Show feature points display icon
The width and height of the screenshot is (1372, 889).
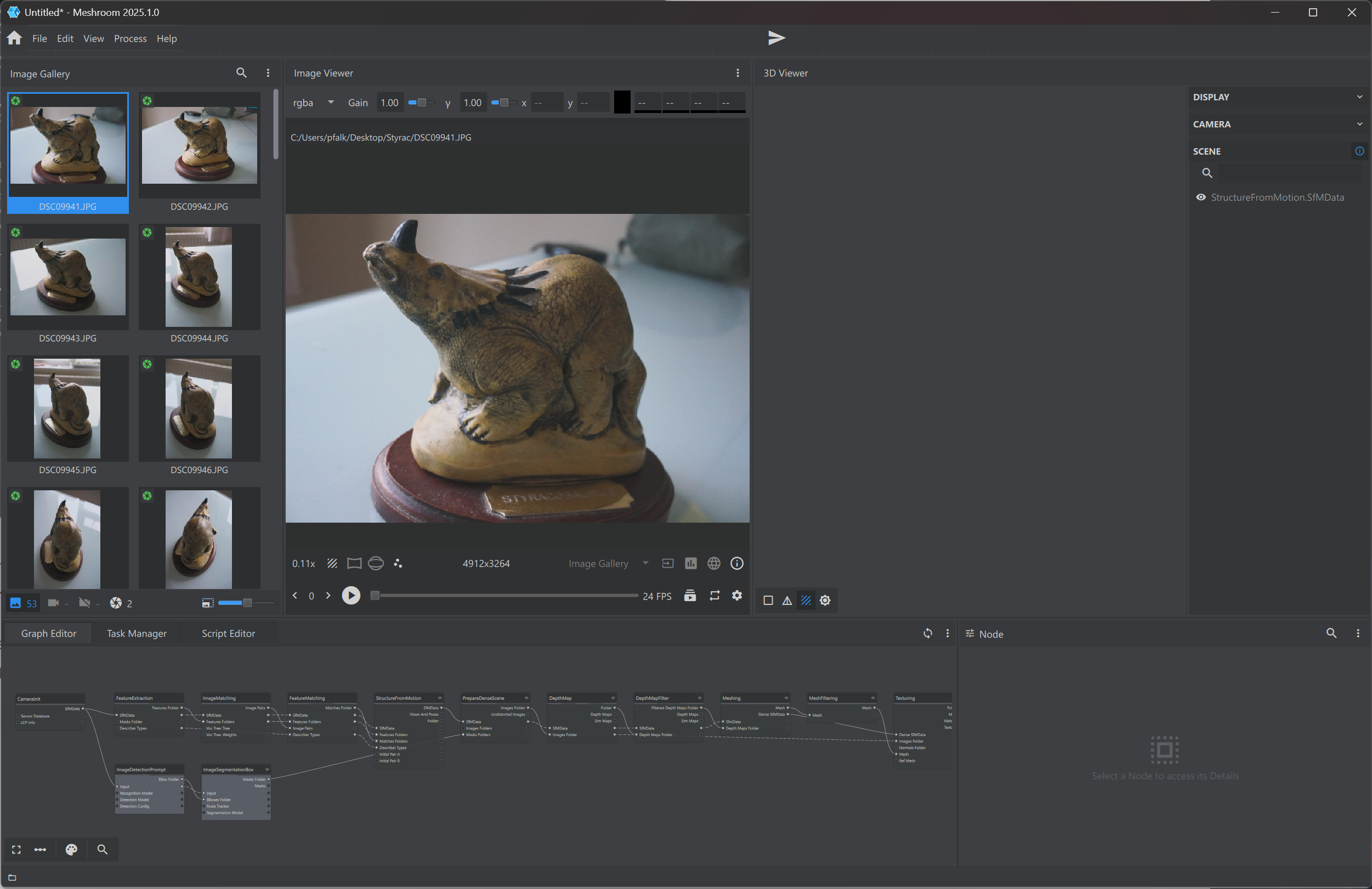pyautogui.click(x=398, y=563)
